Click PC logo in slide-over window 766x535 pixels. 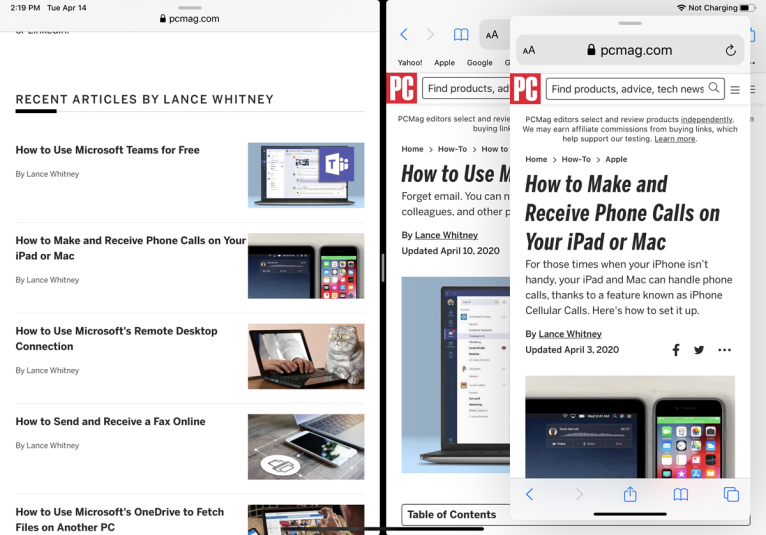pos(525,88)
